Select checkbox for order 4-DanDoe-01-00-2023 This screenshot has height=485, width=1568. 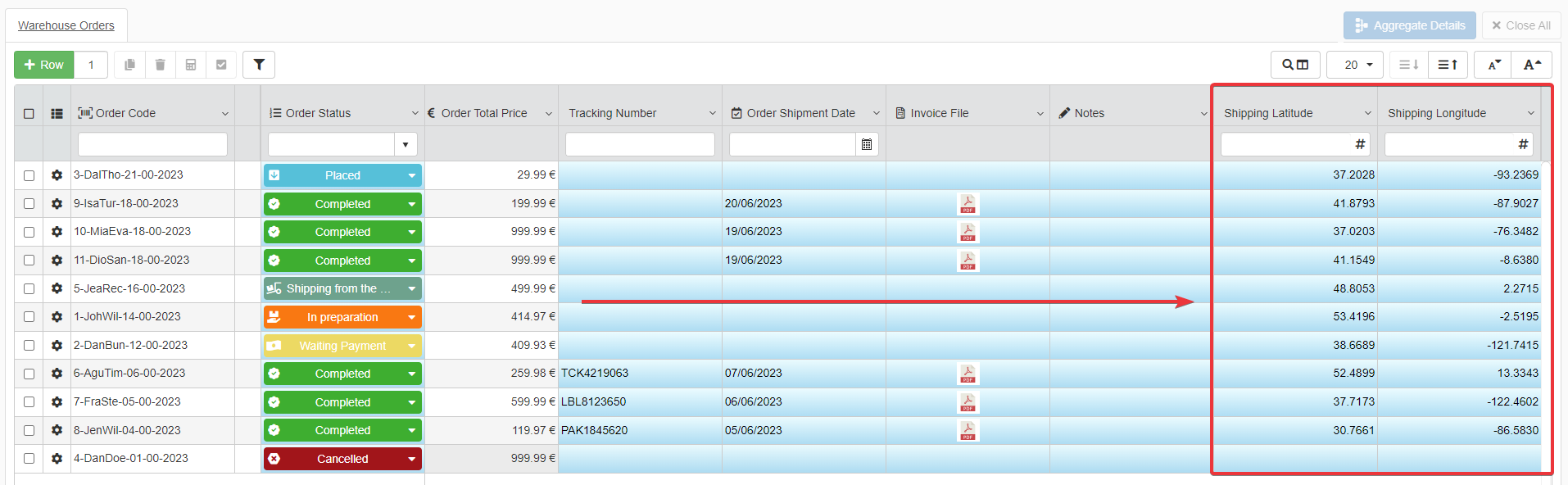tap(29, 459)
